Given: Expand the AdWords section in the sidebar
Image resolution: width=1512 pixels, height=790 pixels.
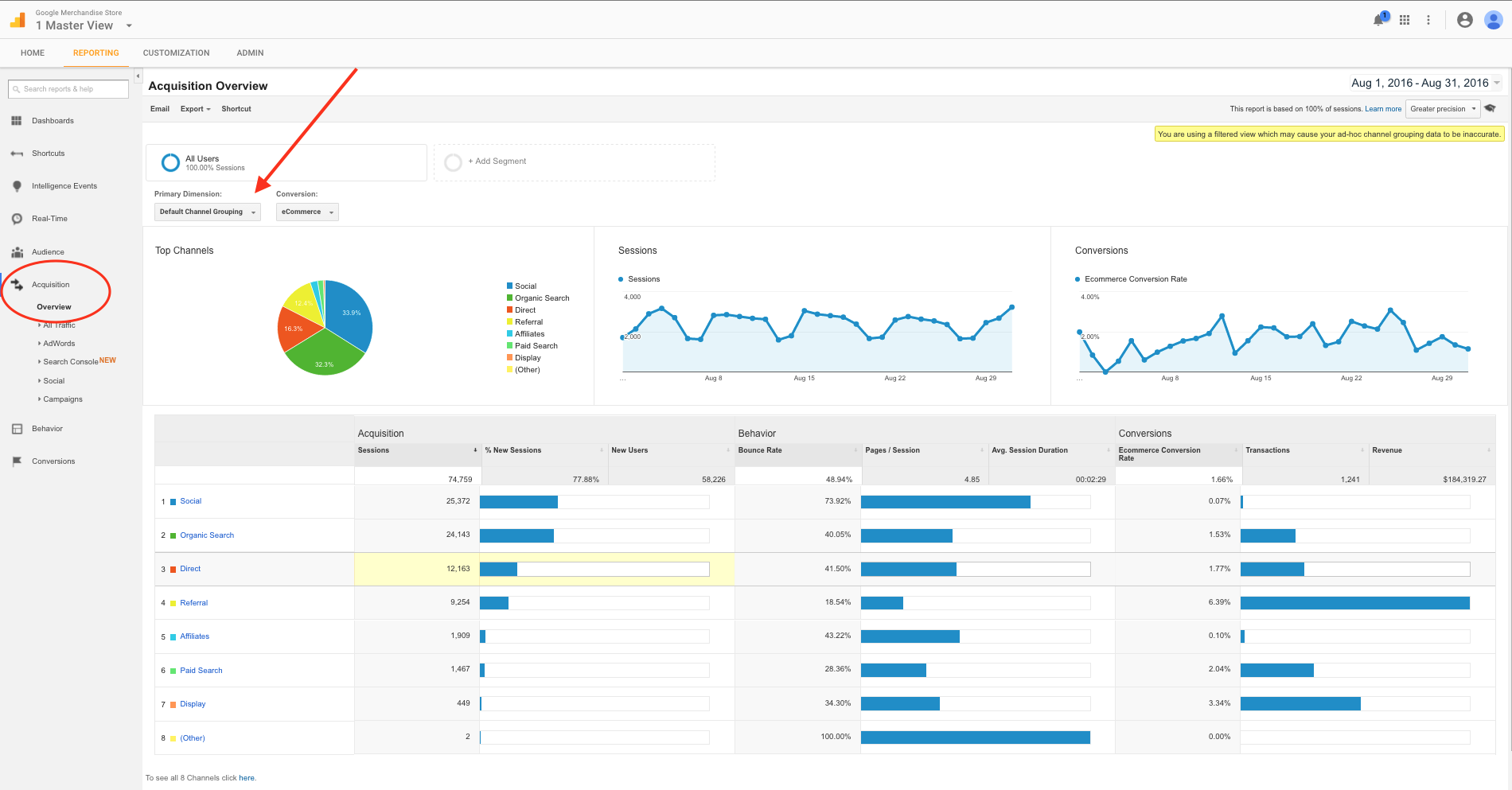Looking at the screenshot, I should coord(58,343).
